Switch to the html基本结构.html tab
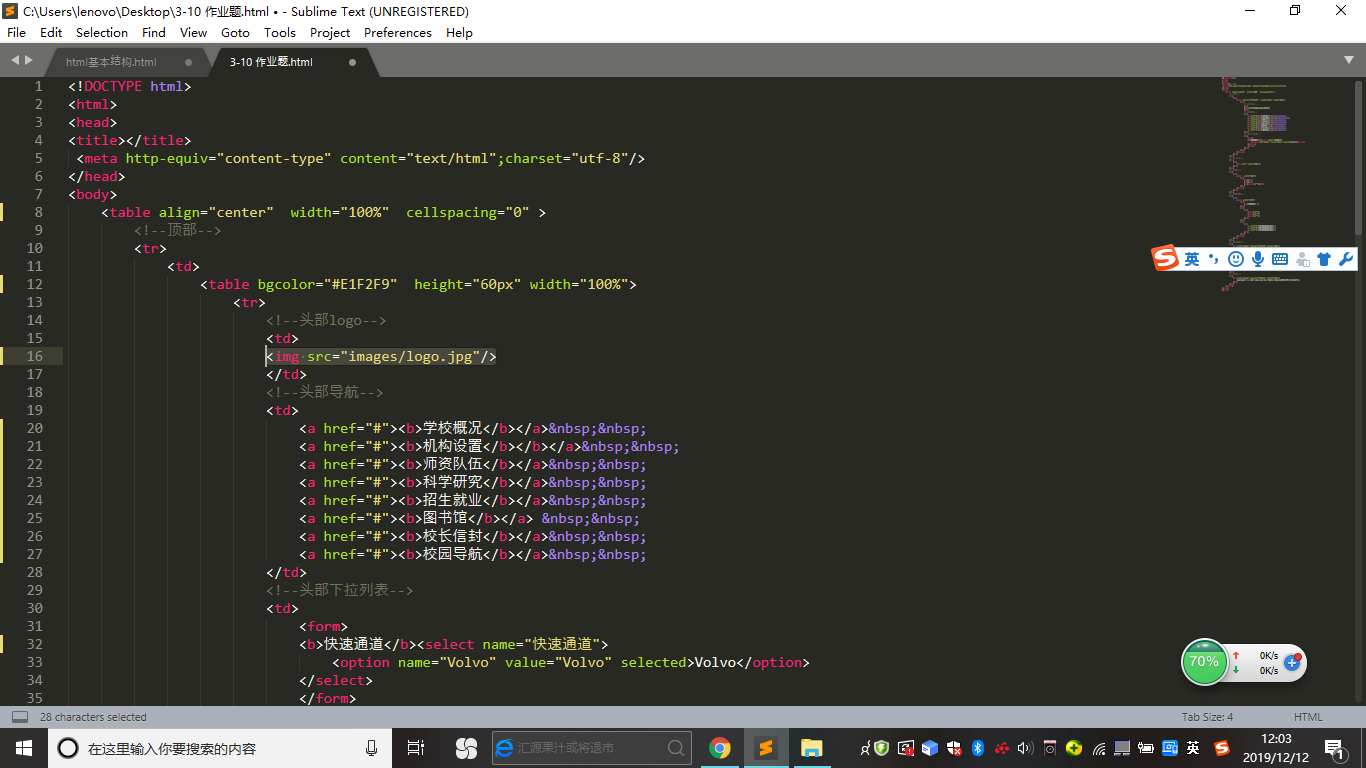The image size is (1366, 768). coord(111,62)
